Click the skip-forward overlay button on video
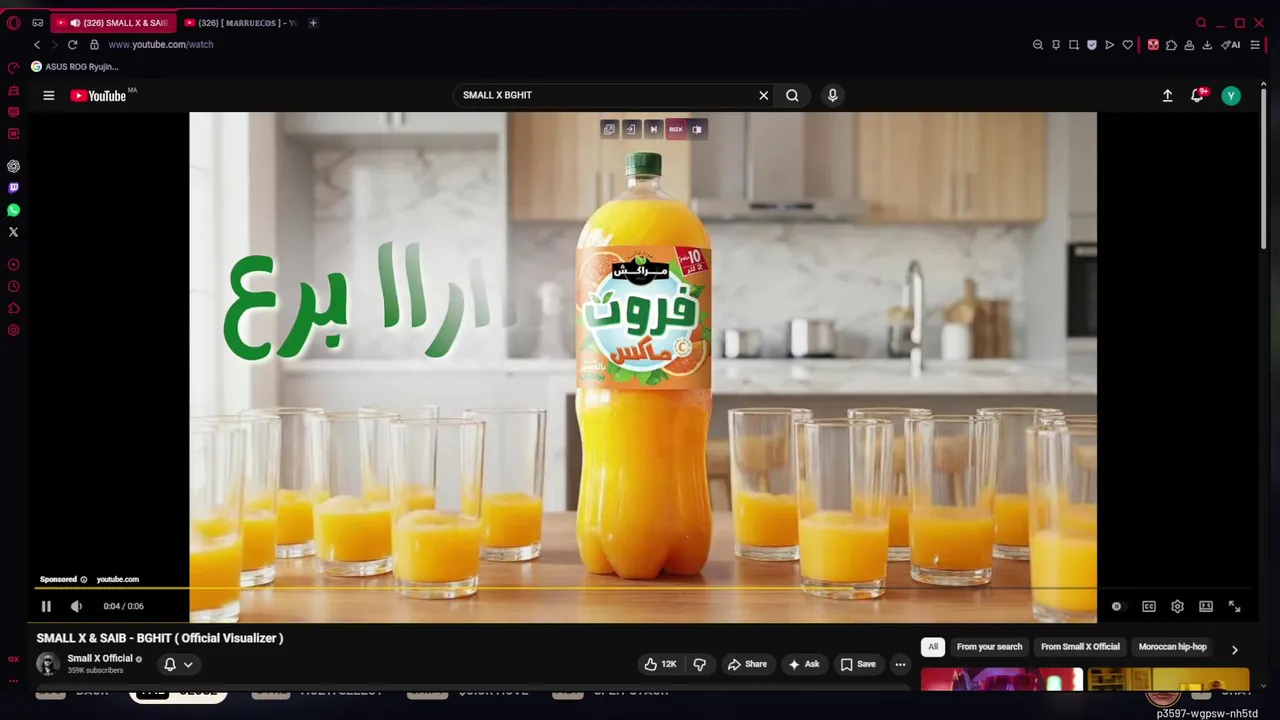 click(x=653, y=129)
